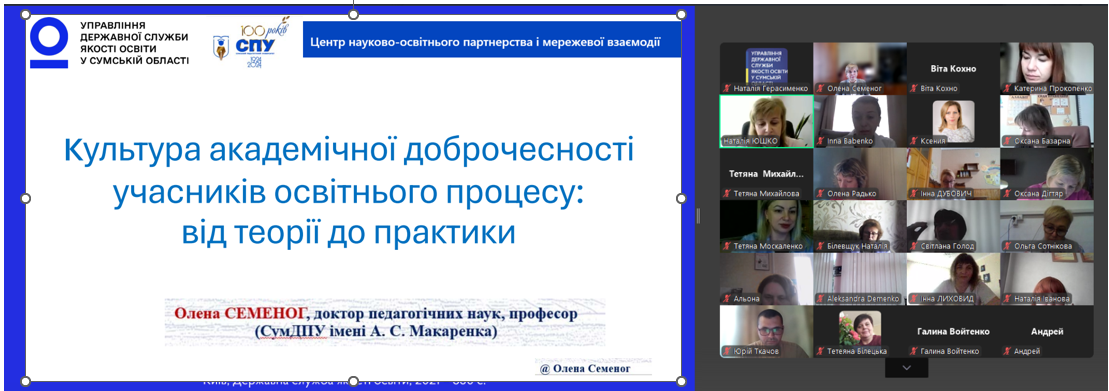Viewport: 1109px width, 391px height.
Task: Click the muted mic icon next to Юрій Ткачов
Action: (726, 351)
